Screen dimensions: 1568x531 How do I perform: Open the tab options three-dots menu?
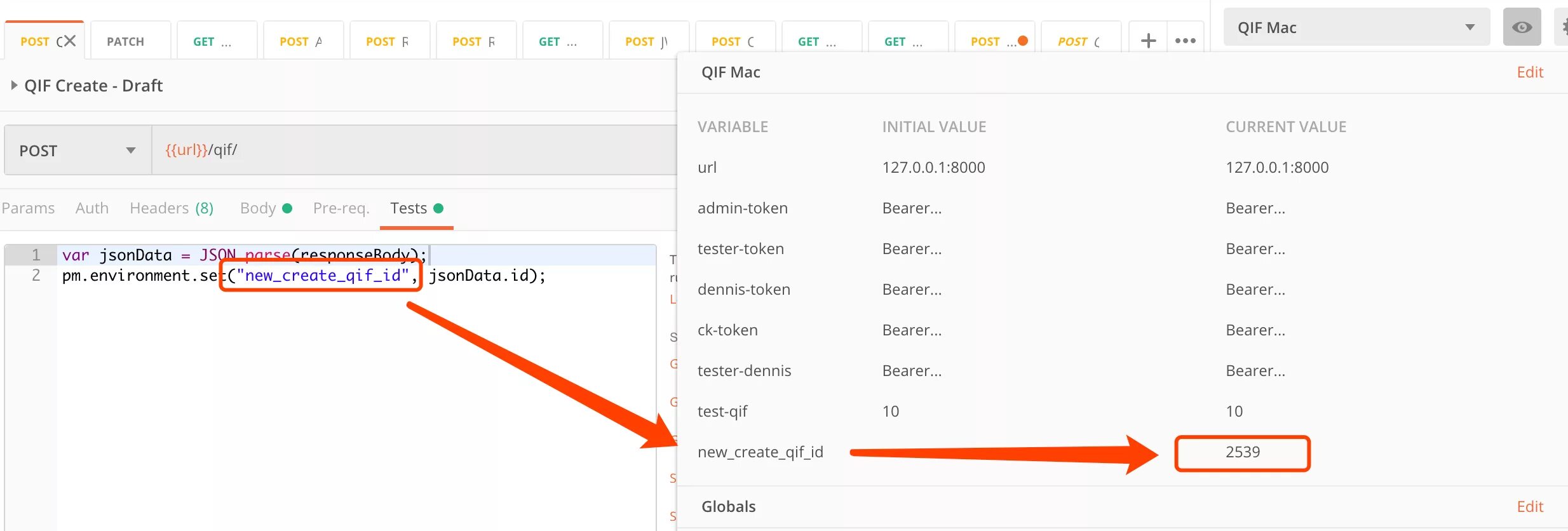click(x=1186, y=41)
